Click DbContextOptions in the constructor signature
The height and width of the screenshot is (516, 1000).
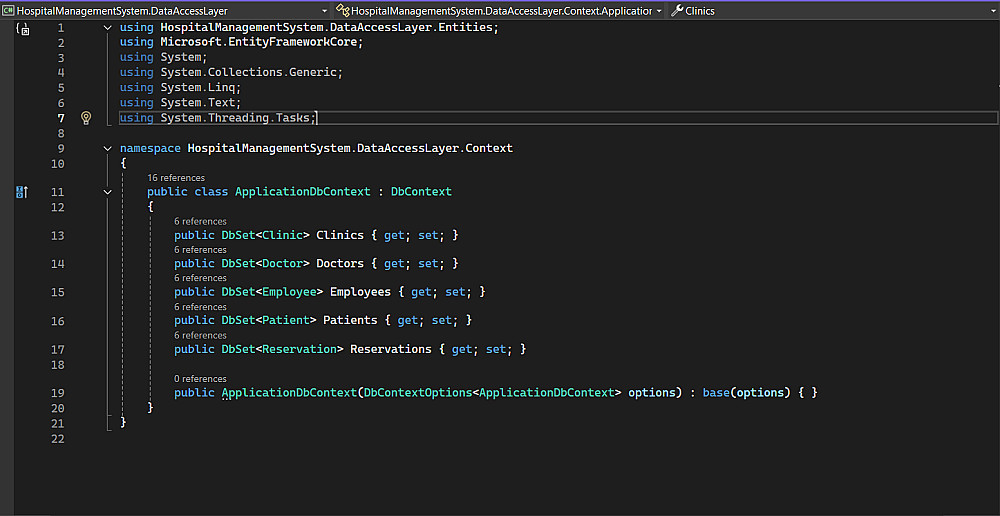click(x=417, y=393)
